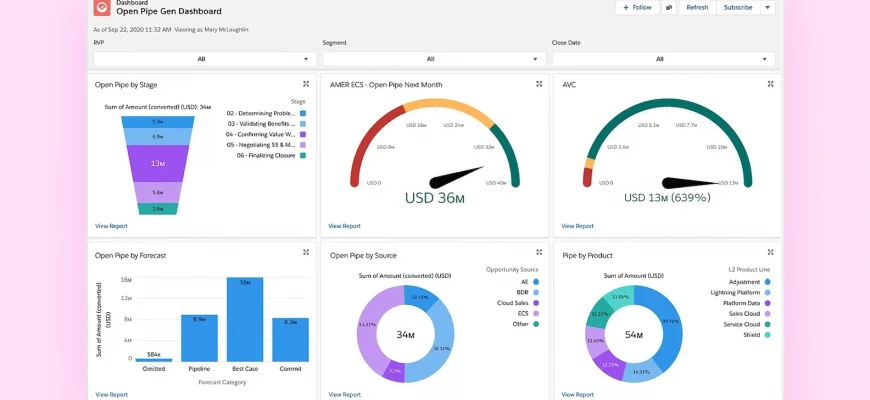Screen dimensions: 870x400
Task: Click the Best Case bar in forecast chart
Action: [245, 319]
